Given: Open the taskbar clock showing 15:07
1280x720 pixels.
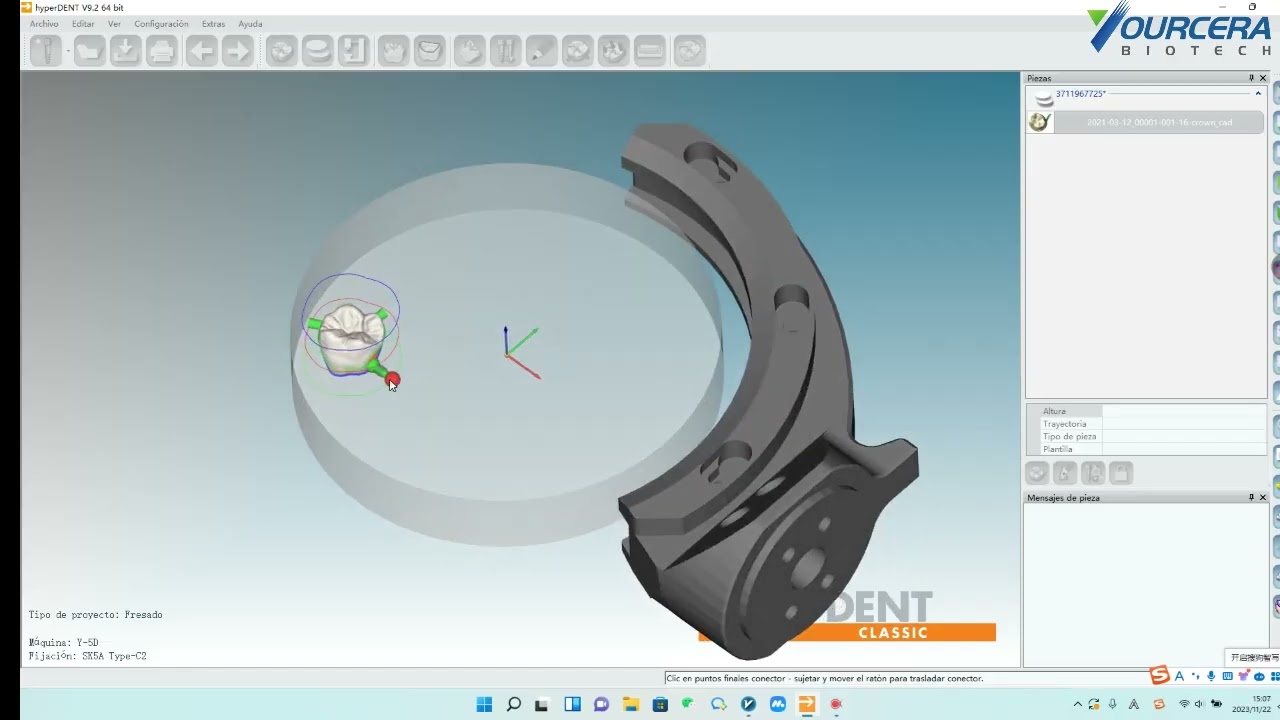Looking at the screenshot, I should (1251, 704).
